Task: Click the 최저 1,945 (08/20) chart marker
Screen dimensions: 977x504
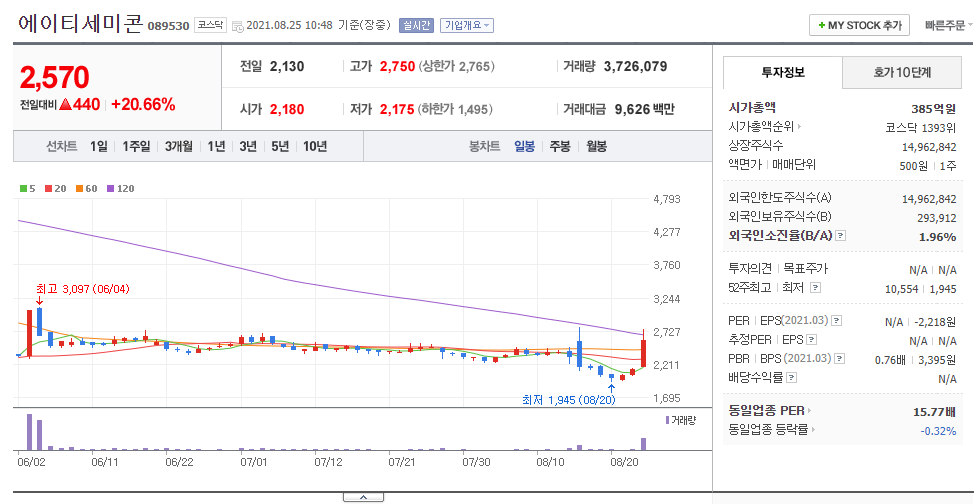Action: click(x=568, y=400)
